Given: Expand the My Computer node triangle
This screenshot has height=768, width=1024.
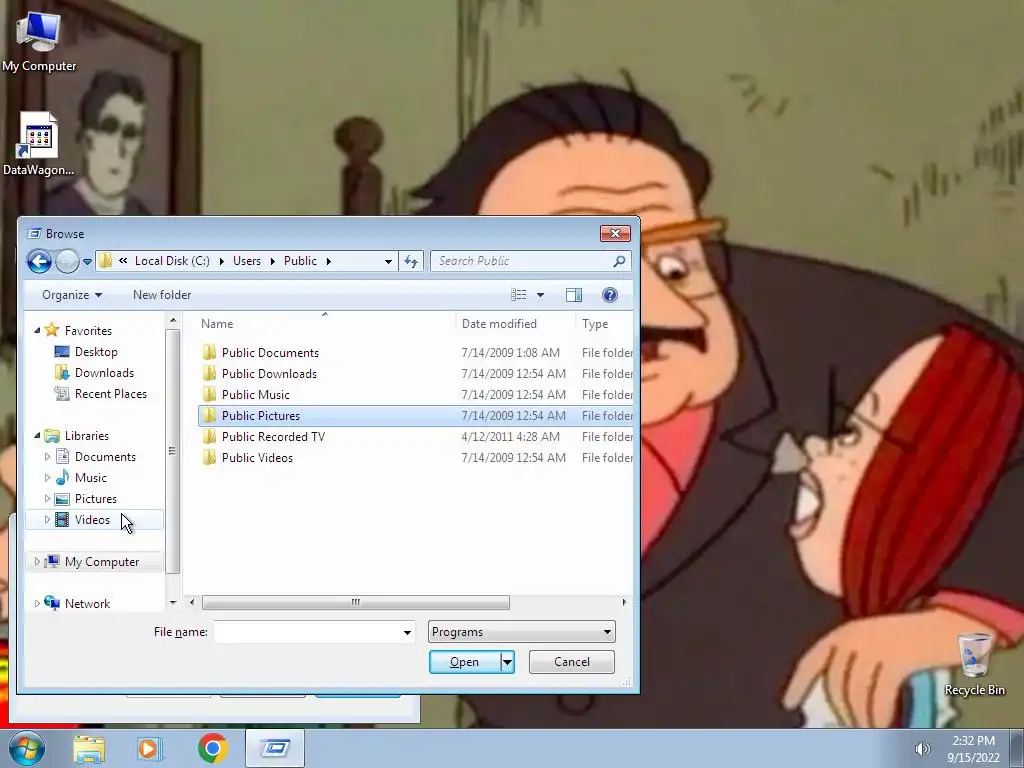Looking at the screenshot, I should [x=37, y=562].
